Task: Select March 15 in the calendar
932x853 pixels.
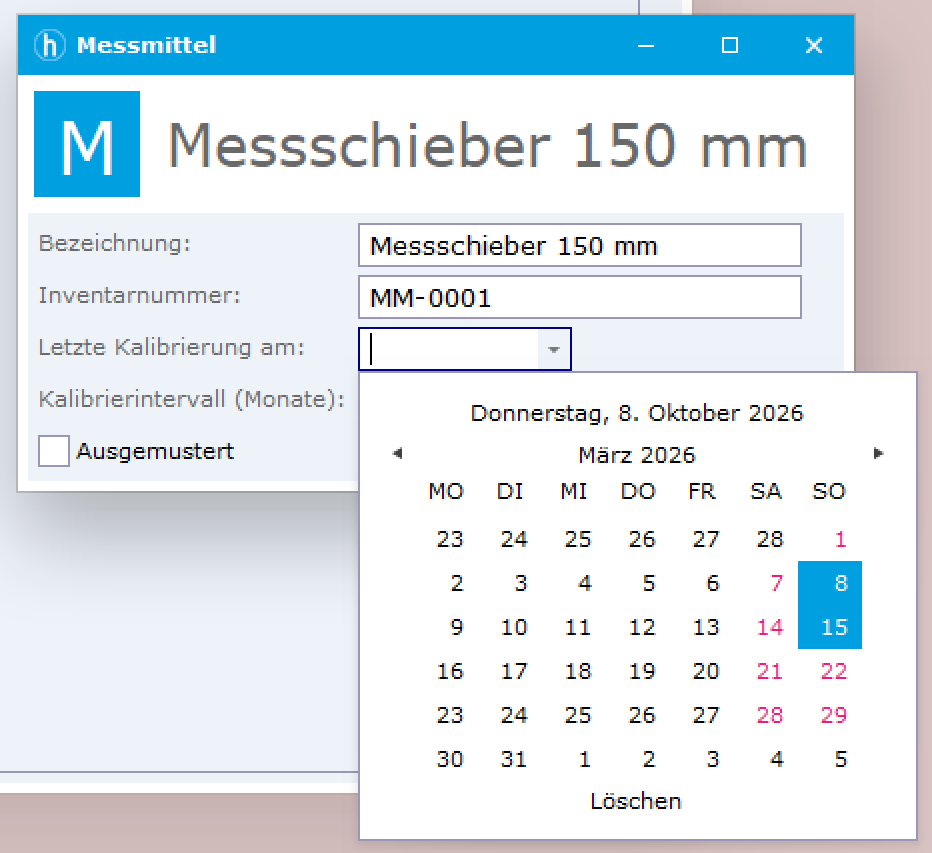Action: [830, 627]
